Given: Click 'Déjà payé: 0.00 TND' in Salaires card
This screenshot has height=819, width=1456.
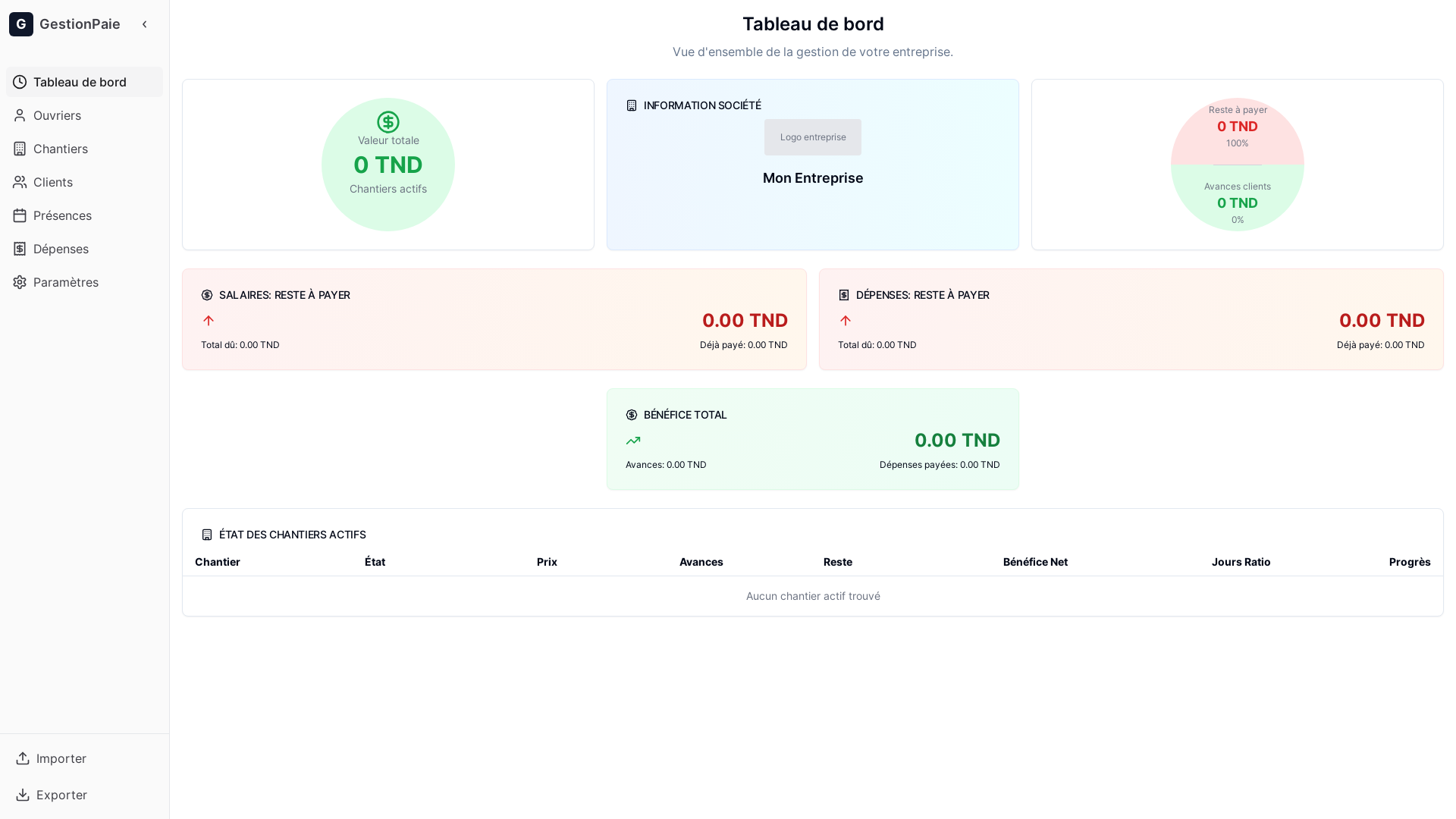Looking at the screenshot, I should pos(744,345).
